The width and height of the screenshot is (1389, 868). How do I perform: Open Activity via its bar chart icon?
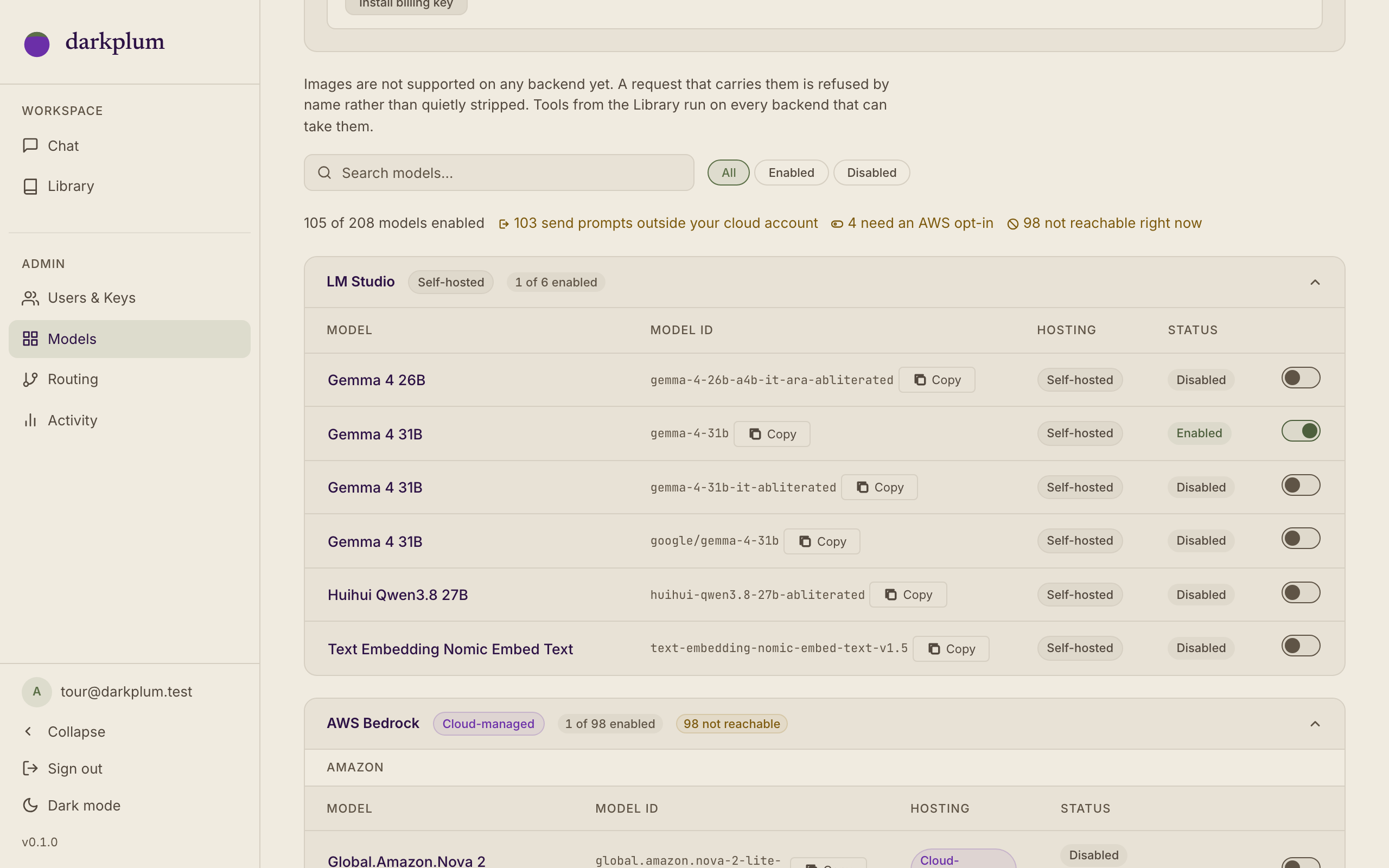30,420
